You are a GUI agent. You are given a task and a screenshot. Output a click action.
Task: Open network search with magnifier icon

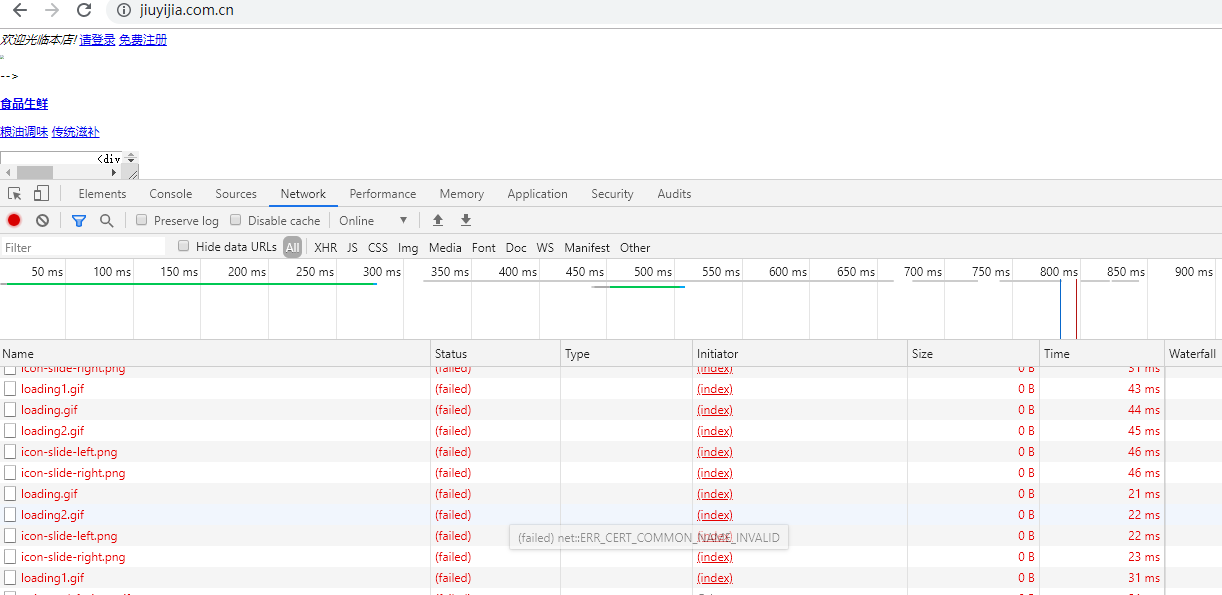(107, 220)
